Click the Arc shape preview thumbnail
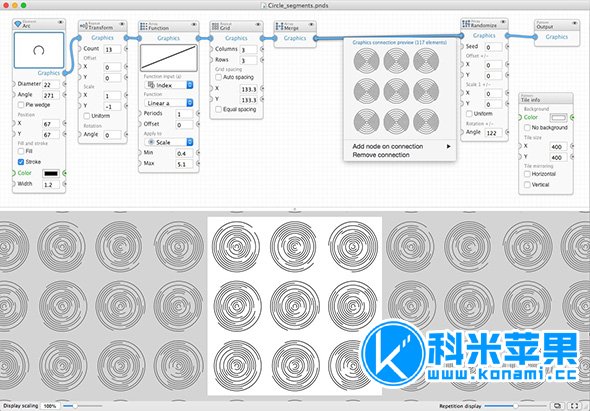 (39, 50)
